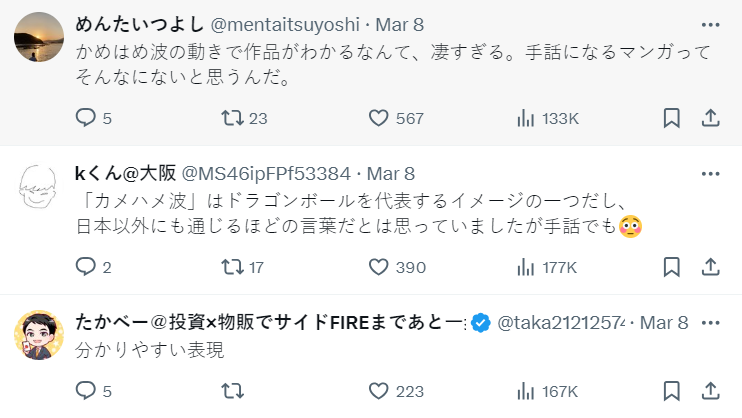Bookmark kくん@大阪's tweet
The height and width of the screenshot is (418, 742).
pos(672,267)
